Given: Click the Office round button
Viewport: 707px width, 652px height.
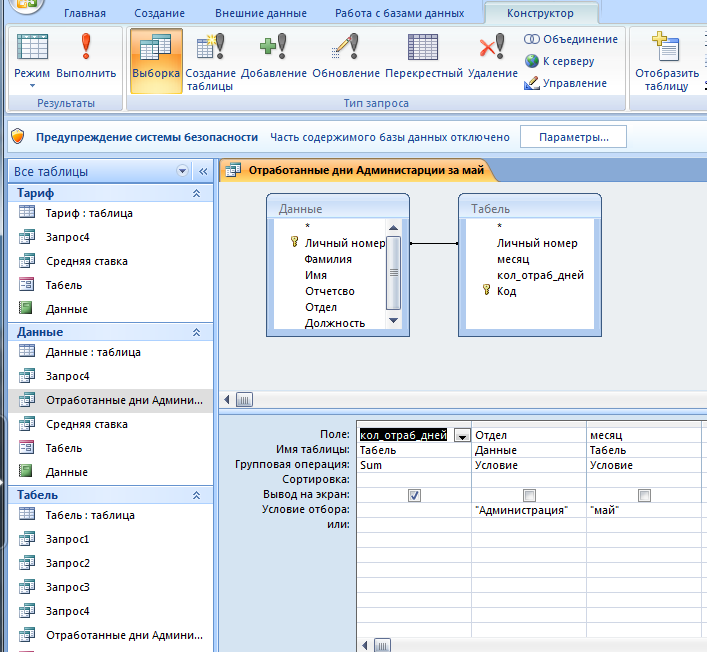Looking at the screenshot, I should click(26, 5).
